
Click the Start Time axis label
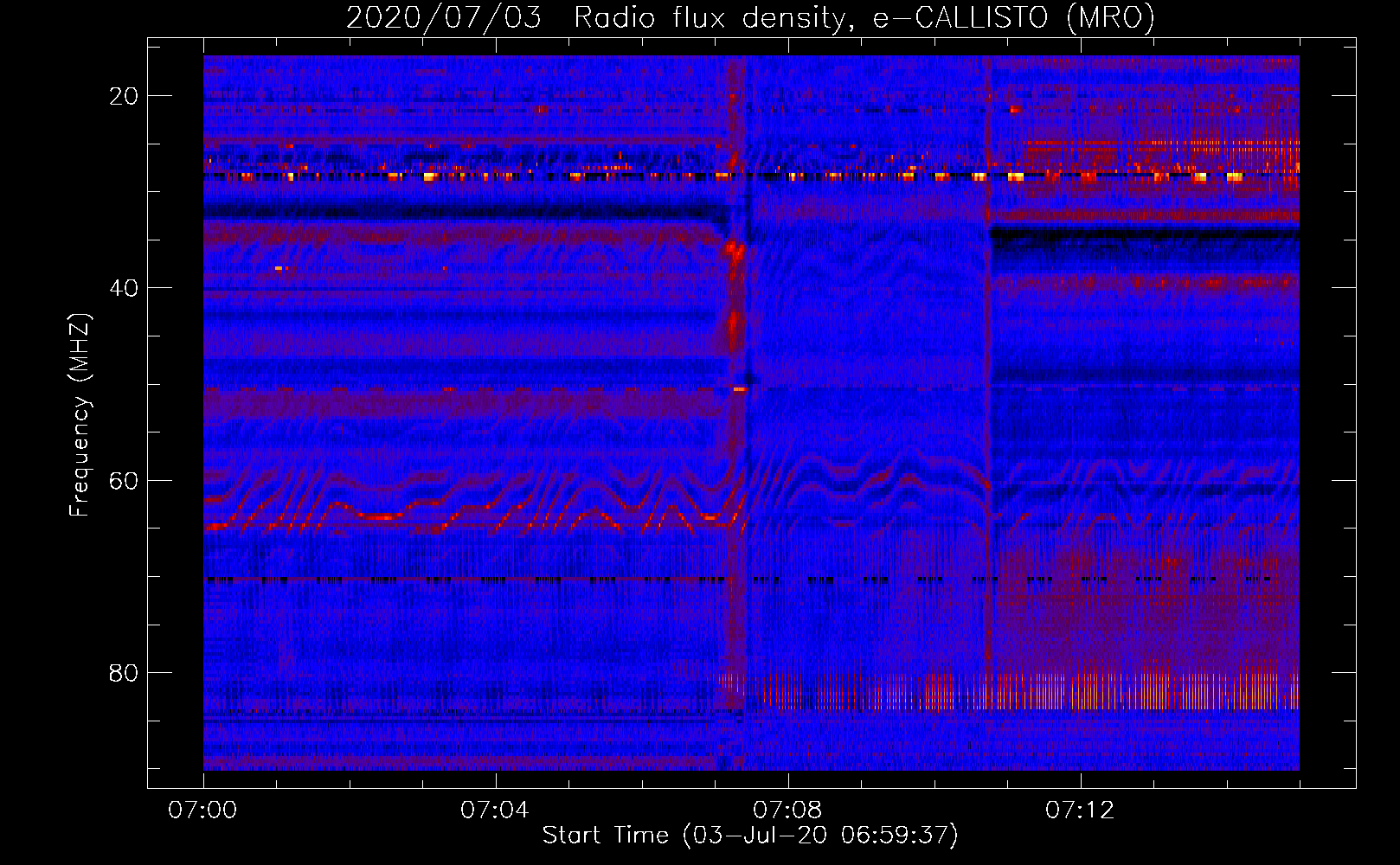[750, 836]
